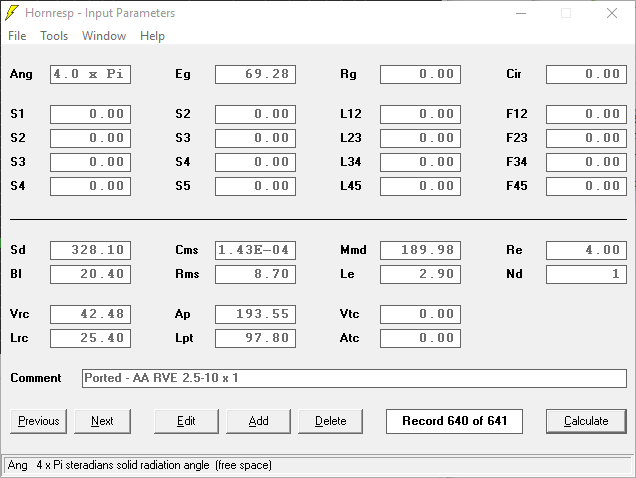Select the Bl field showing 20.40

[90, 274]
